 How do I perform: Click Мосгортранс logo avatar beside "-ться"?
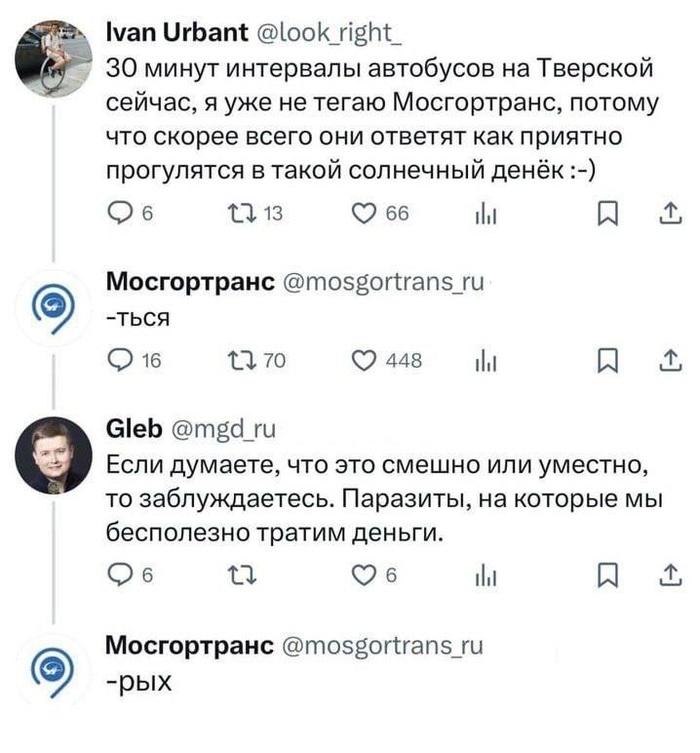click(x=53, y=305)
